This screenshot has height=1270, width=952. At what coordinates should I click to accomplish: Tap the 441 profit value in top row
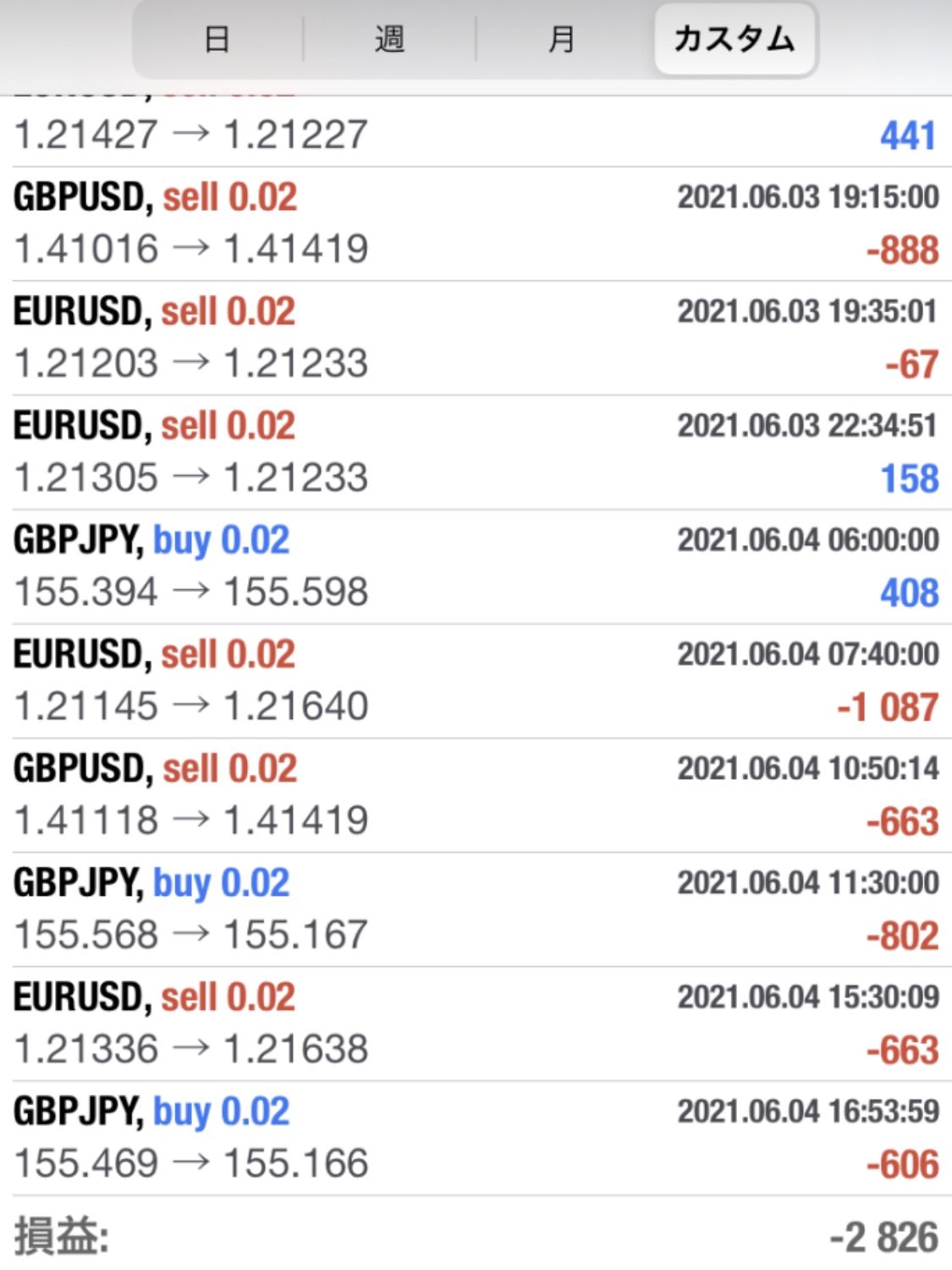click(908, 135)
